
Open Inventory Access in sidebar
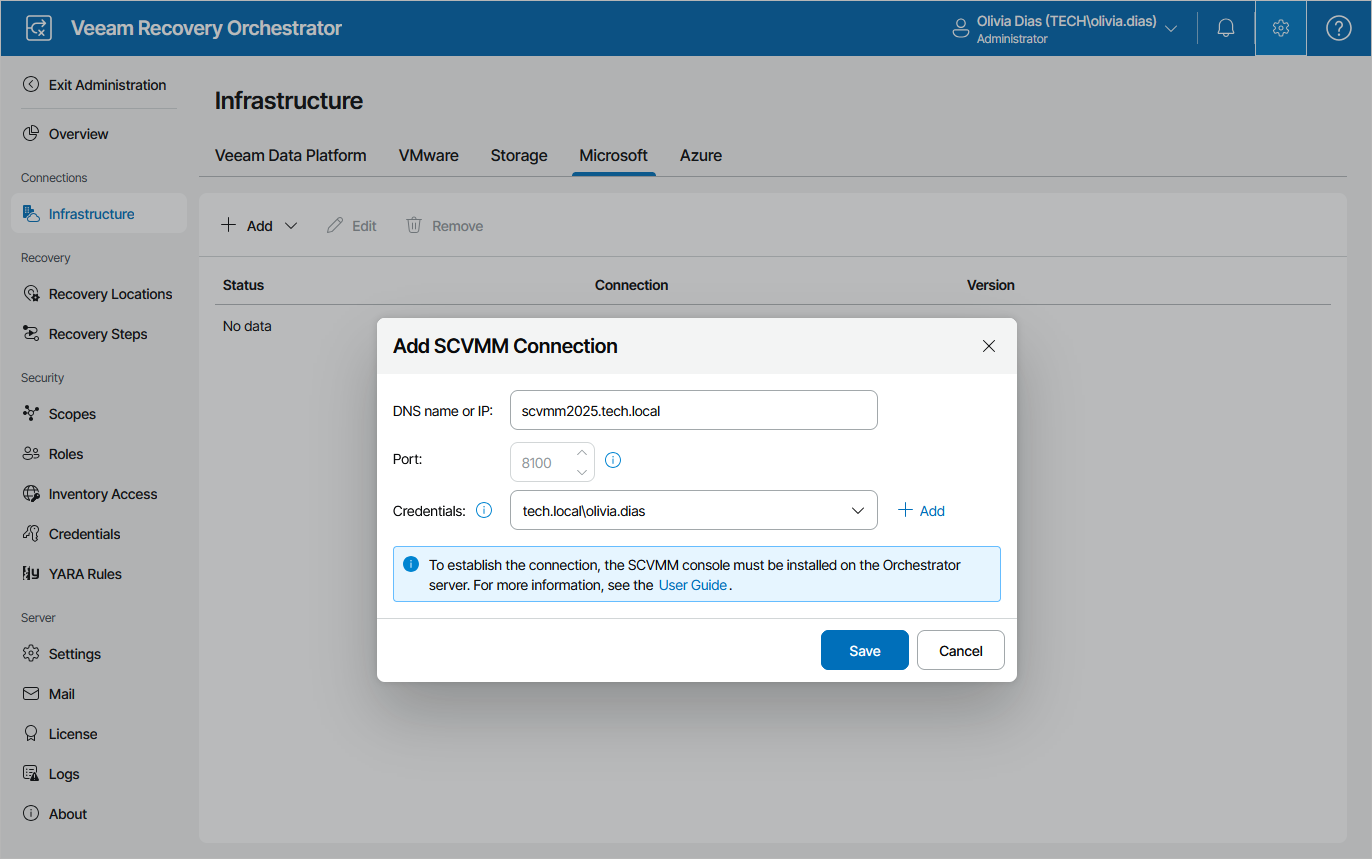pyautogui.click(x=102, y=494)
